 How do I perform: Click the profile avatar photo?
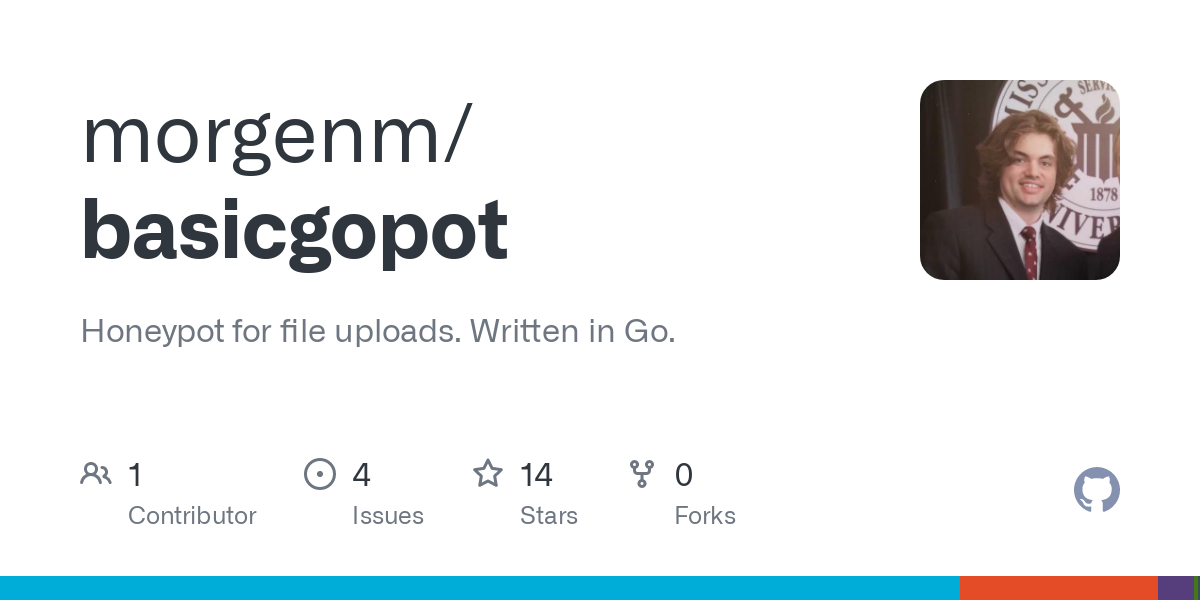tap(1020, 180)
